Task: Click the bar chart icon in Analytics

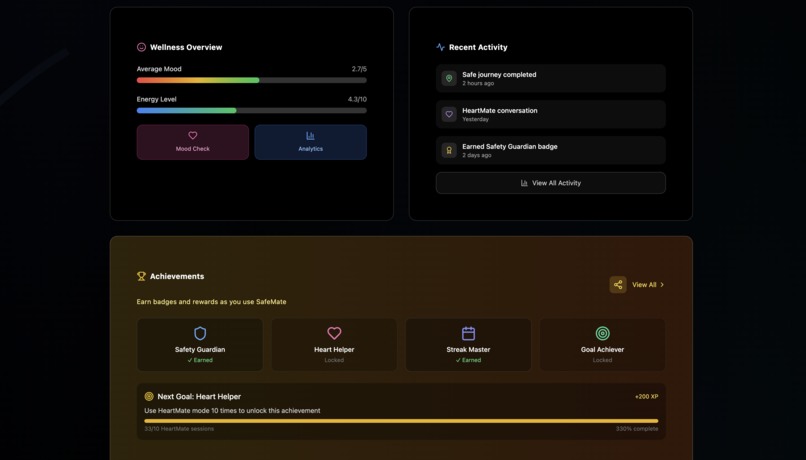Action: [310, 136]
